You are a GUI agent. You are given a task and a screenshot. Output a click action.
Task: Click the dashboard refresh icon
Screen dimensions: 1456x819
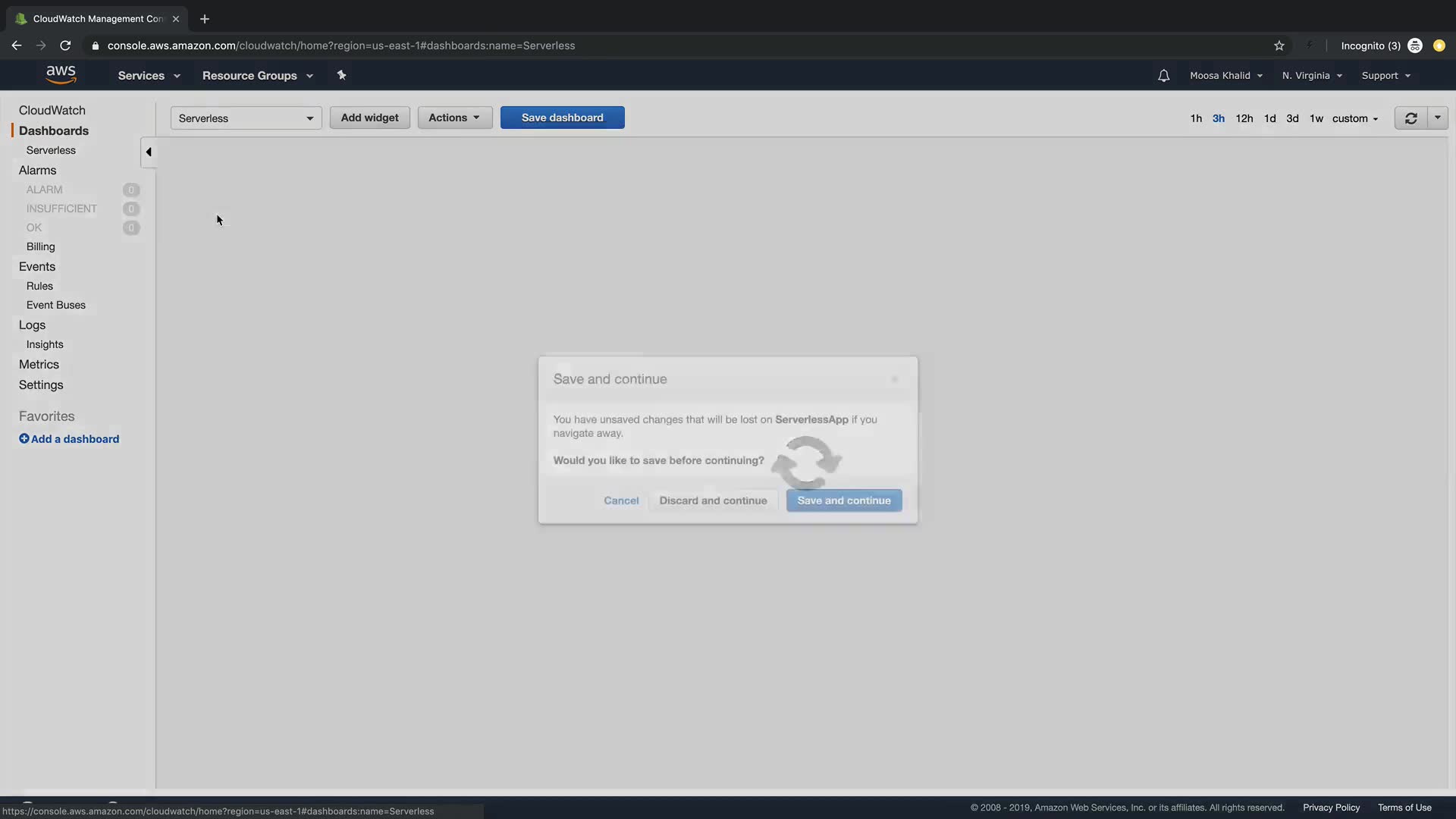1410,118
